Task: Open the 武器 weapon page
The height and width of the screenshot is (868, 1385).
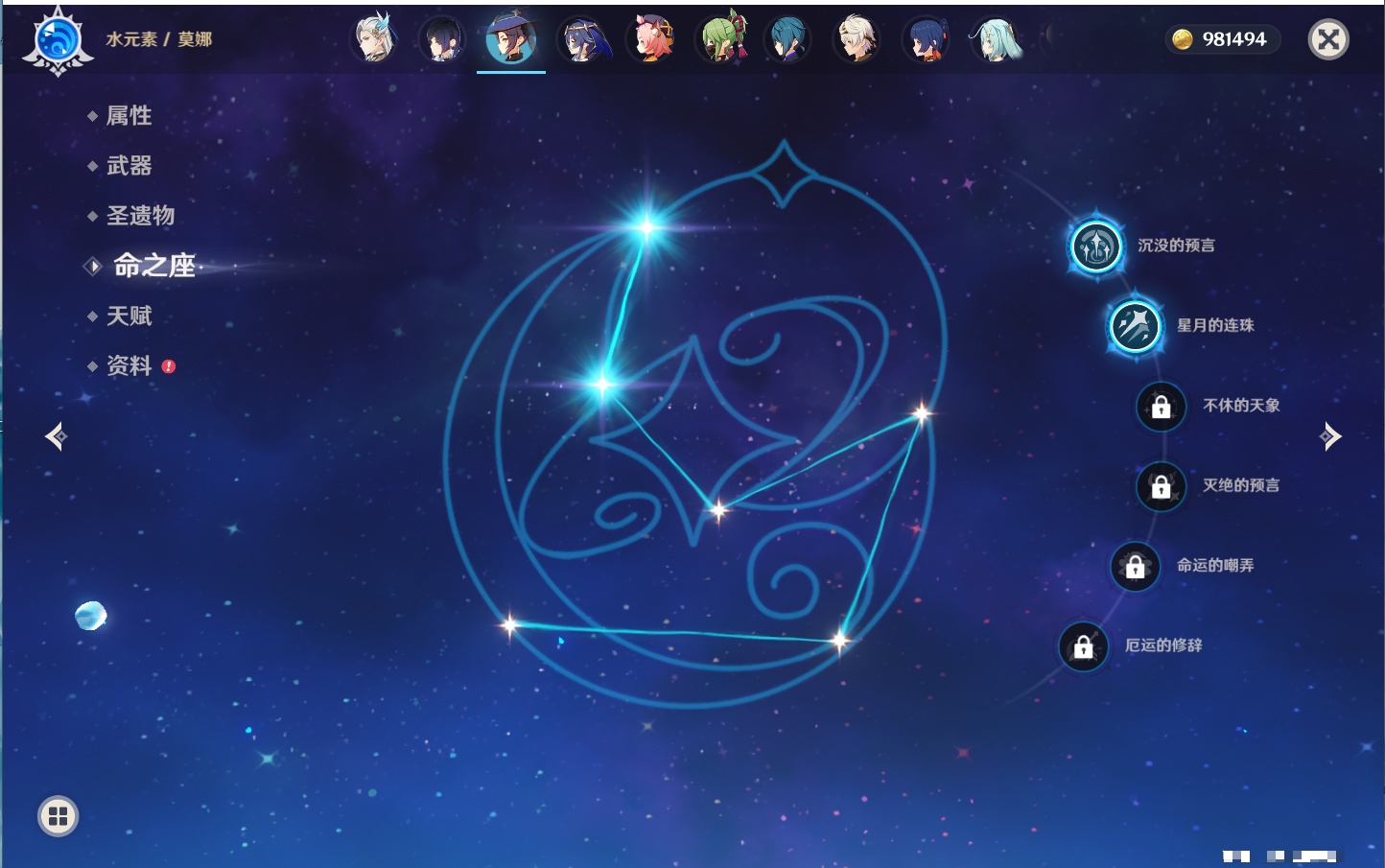Action: click(x=129, y=166)
